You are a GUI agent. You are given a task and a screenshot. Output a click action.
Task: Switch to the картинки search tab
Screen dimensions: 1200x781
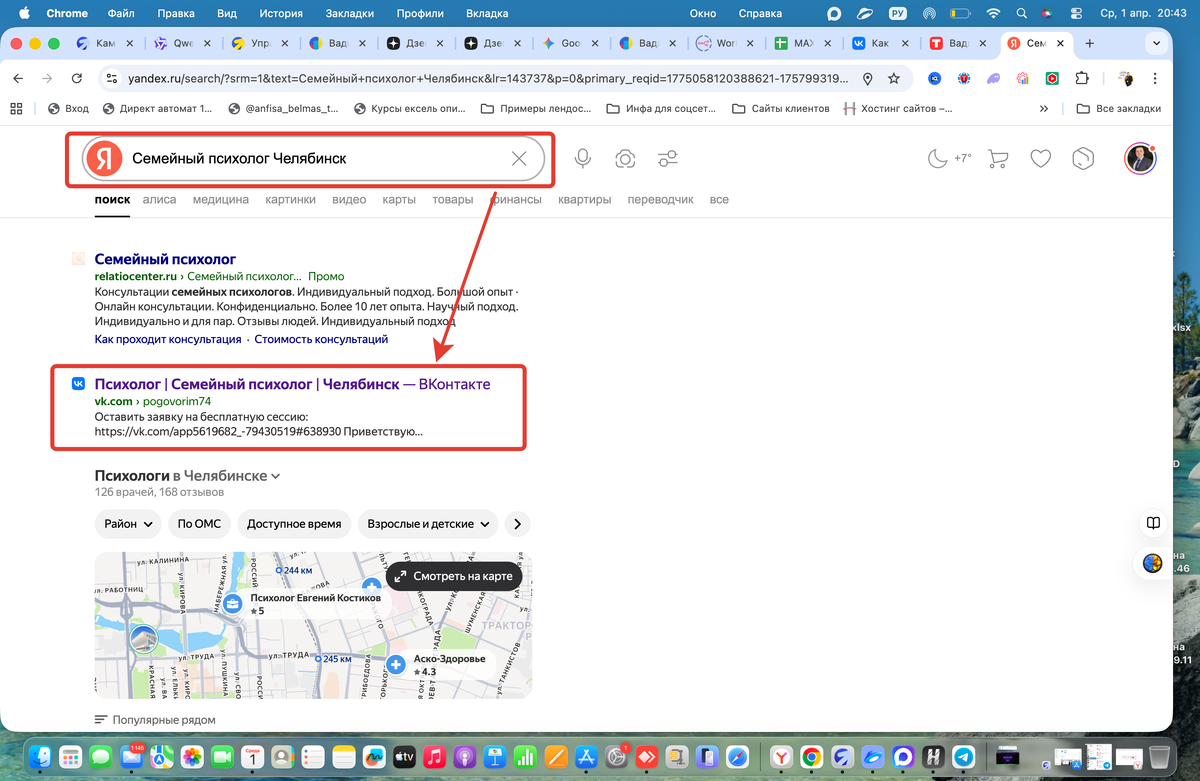coord(290,200)
